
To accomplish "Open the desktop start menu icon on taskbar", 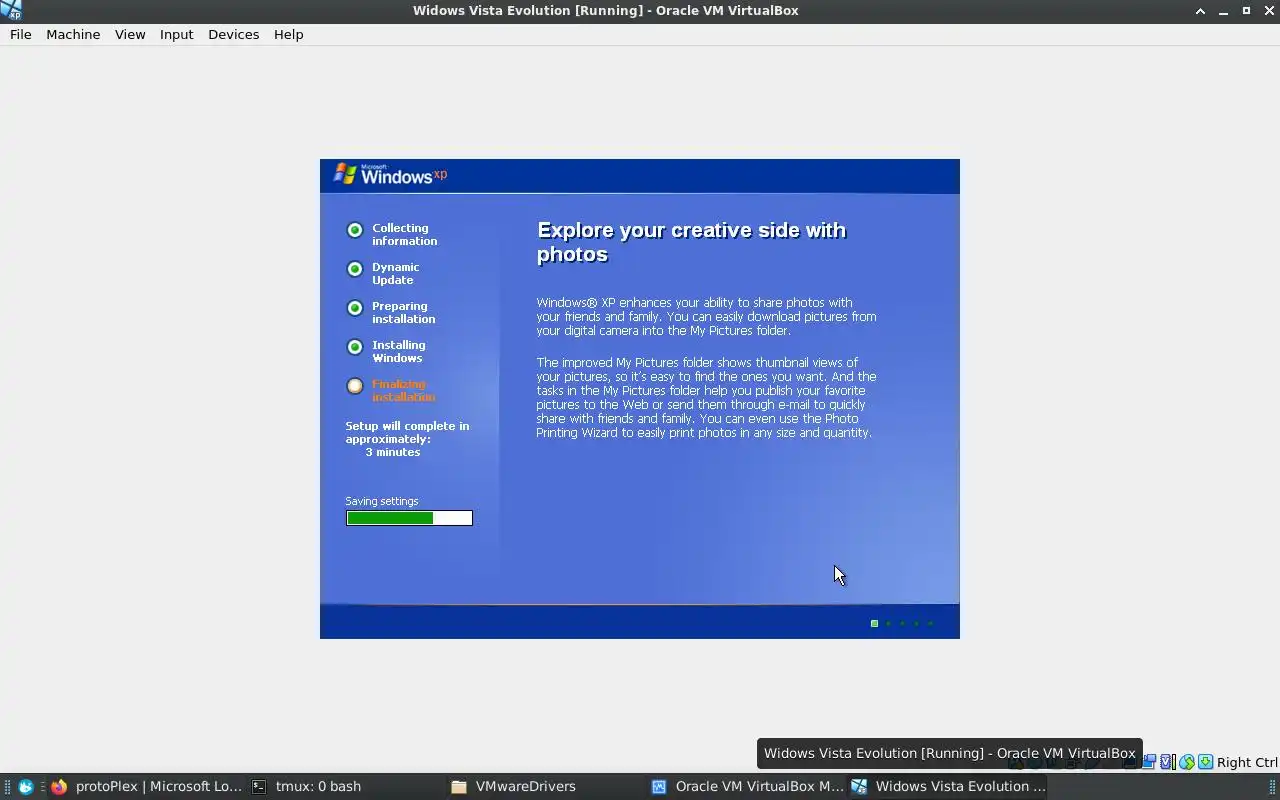I will [26, 787].
